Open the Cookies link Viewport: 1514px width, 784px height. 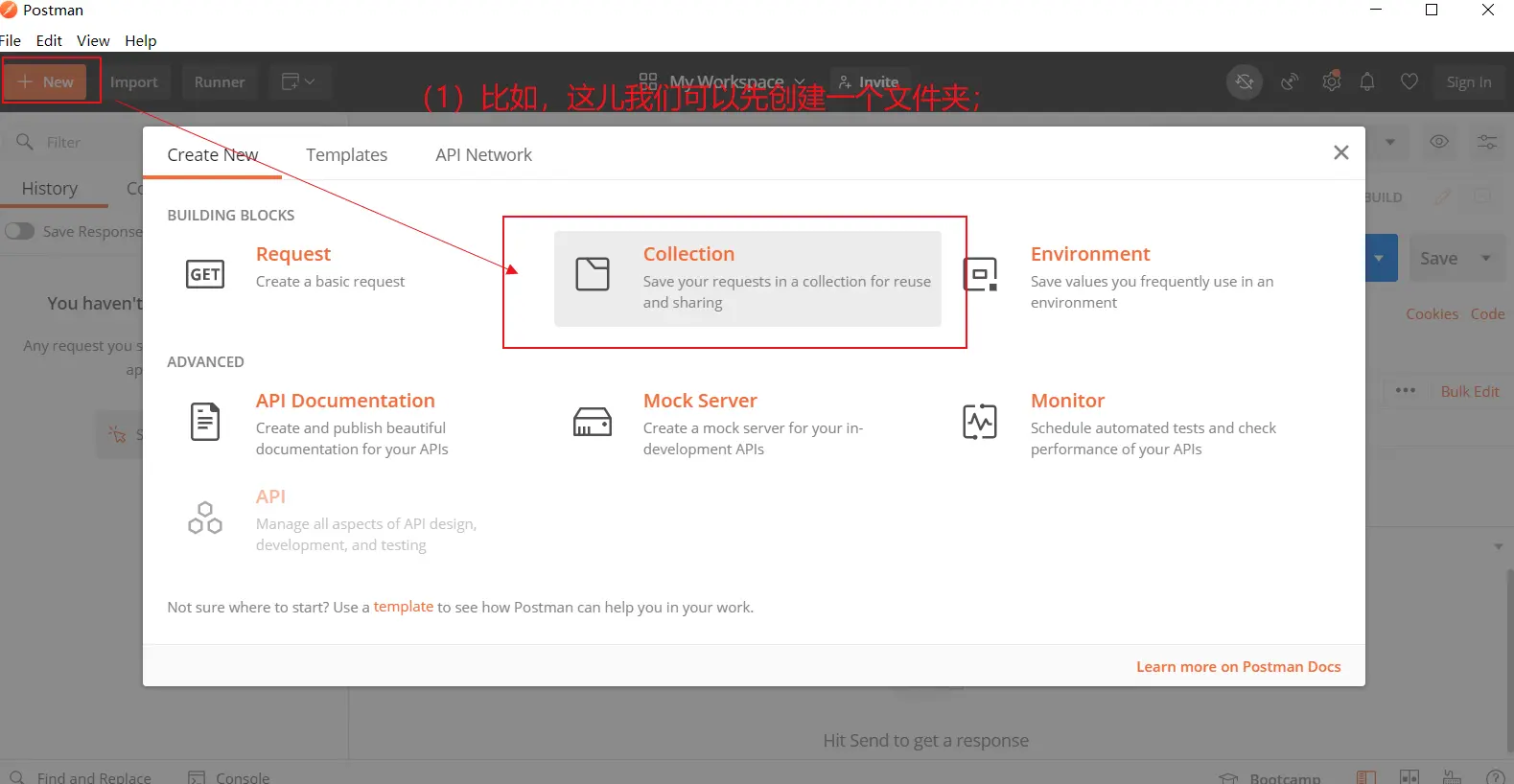(1432, 314)
